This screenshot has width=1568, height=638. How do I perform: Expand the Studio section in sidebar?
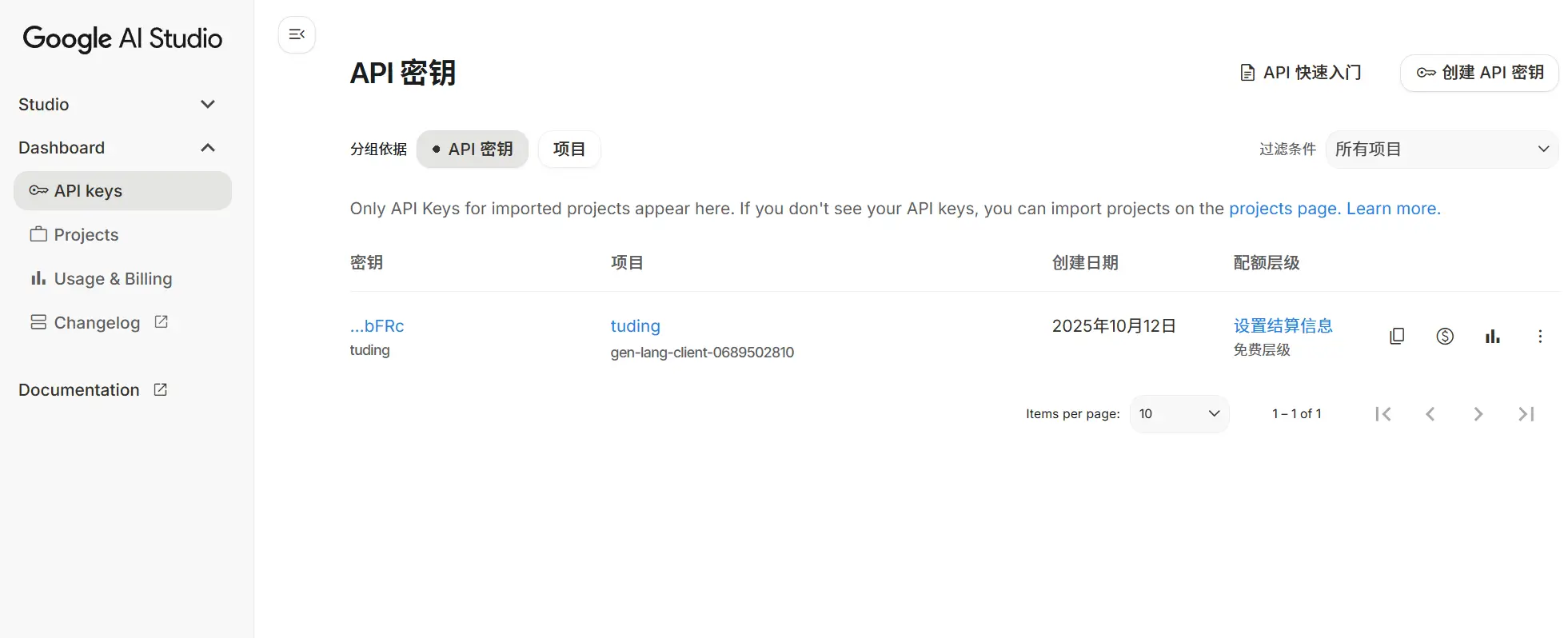(x=208, y=104)
